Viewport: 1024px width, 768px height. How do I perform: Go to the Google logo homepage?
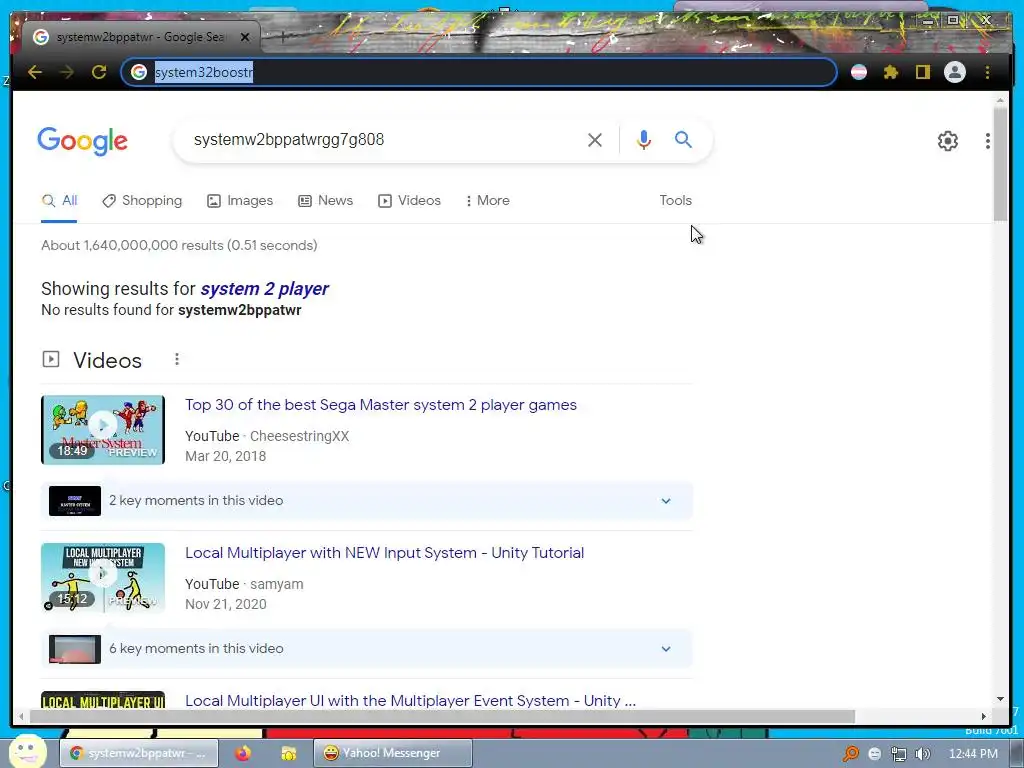click(x=82, y=141)
